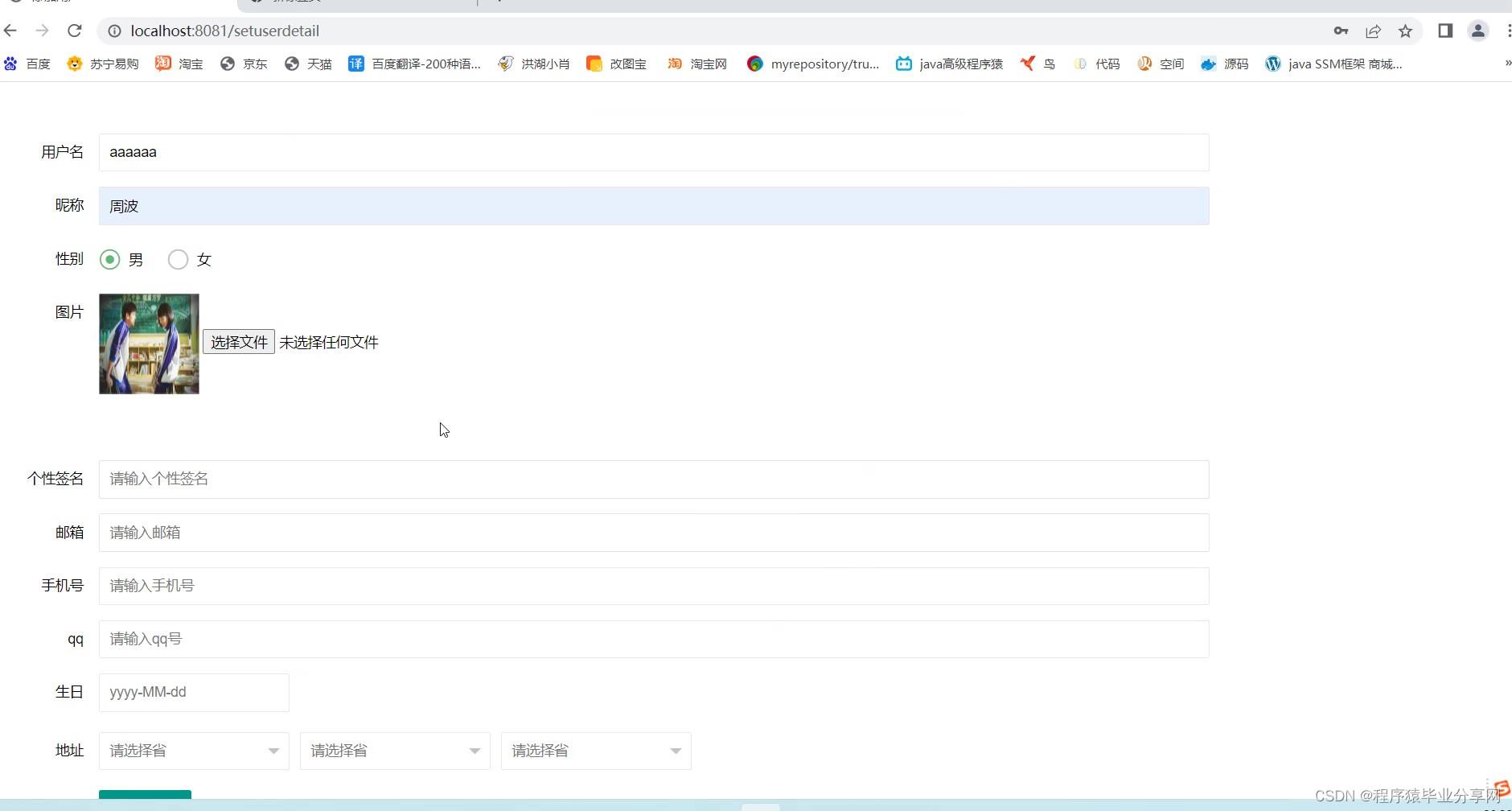Open 改图宝 bookmark
This screenshot has height=811, width=1512.
(617, 64)
